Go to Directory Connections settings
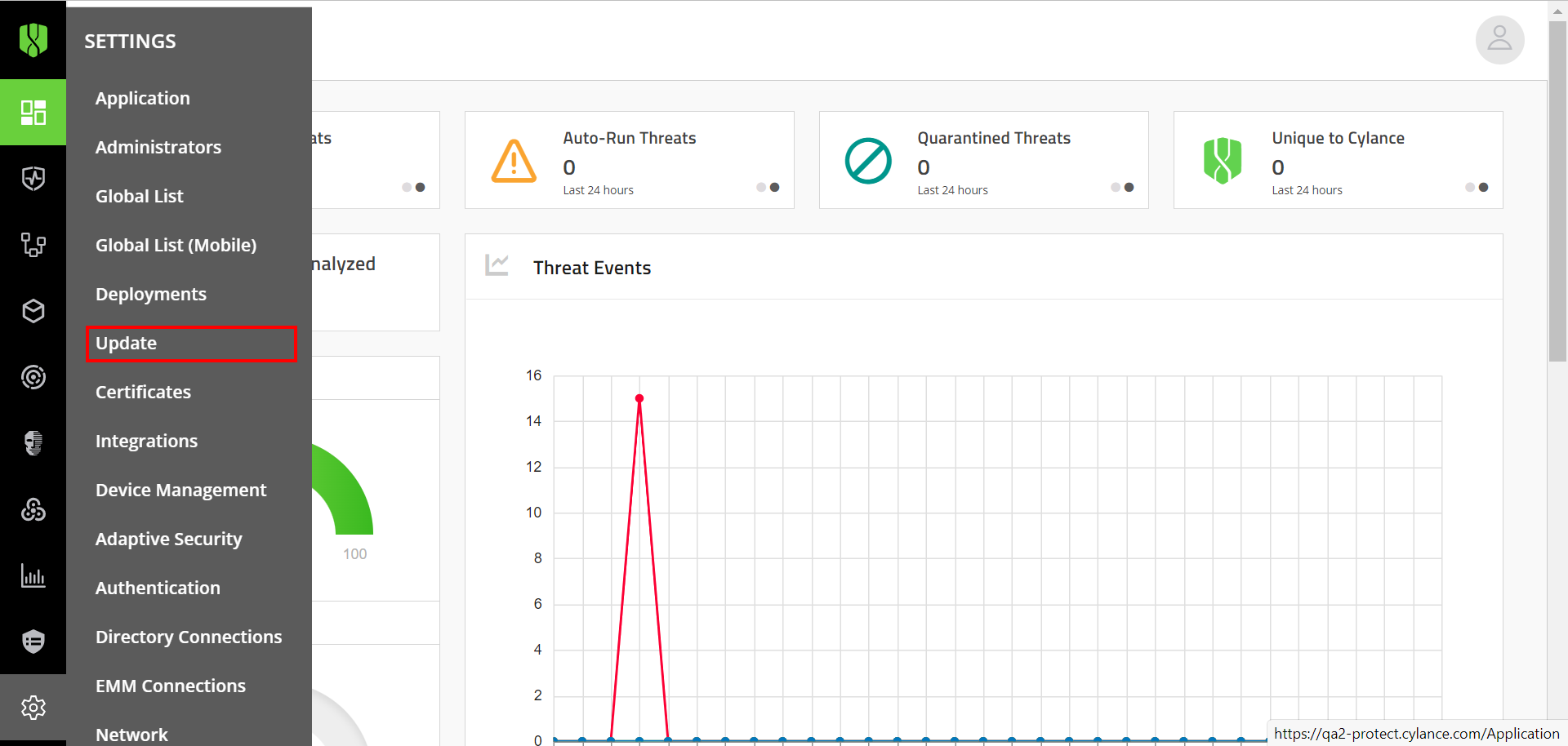The height and width of the screenshot is (746, 1568). tap(189, 637)
